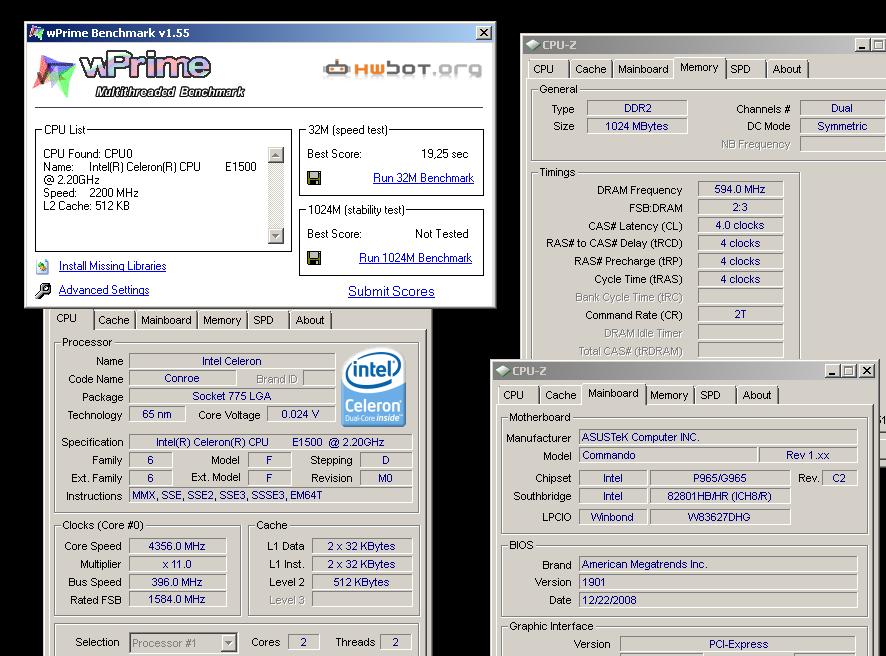Open Install Missing Libraries link

(112, 266)
